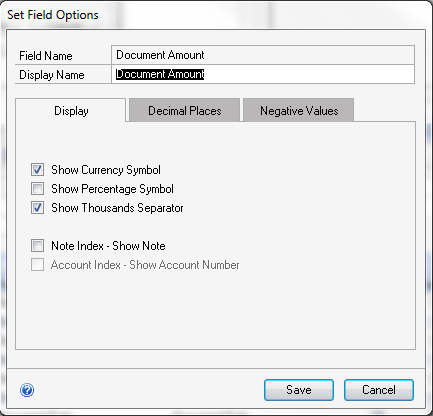The image size is (433, 416).
Task: Cancel the Set Field Options dialog
Action: click(x=379, y=390)
